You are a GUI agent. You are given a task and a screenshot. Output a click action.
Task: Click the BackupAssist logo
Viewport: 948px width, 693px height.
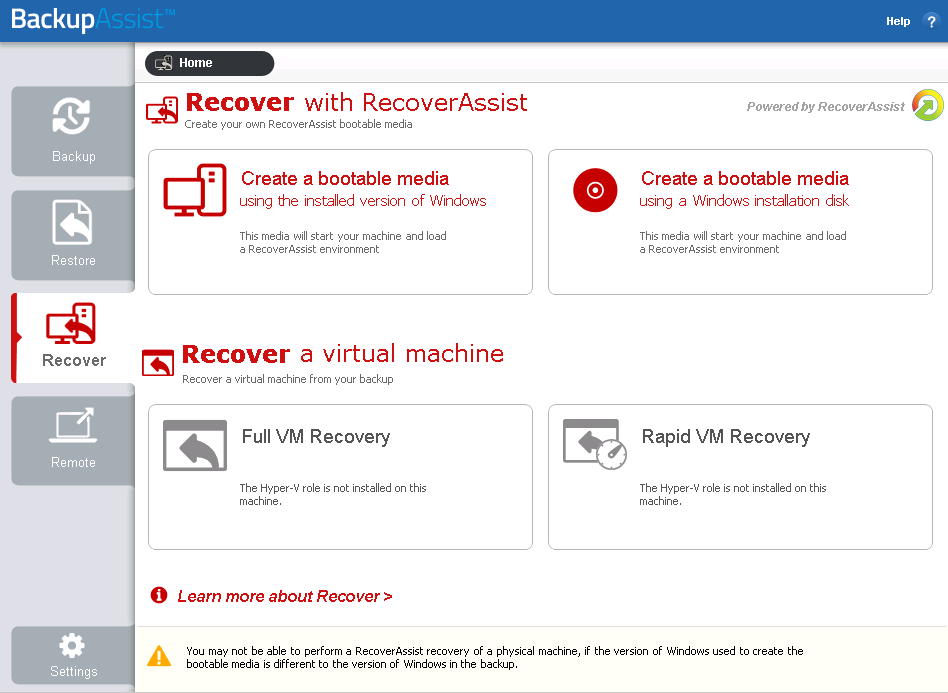[93, 19]
